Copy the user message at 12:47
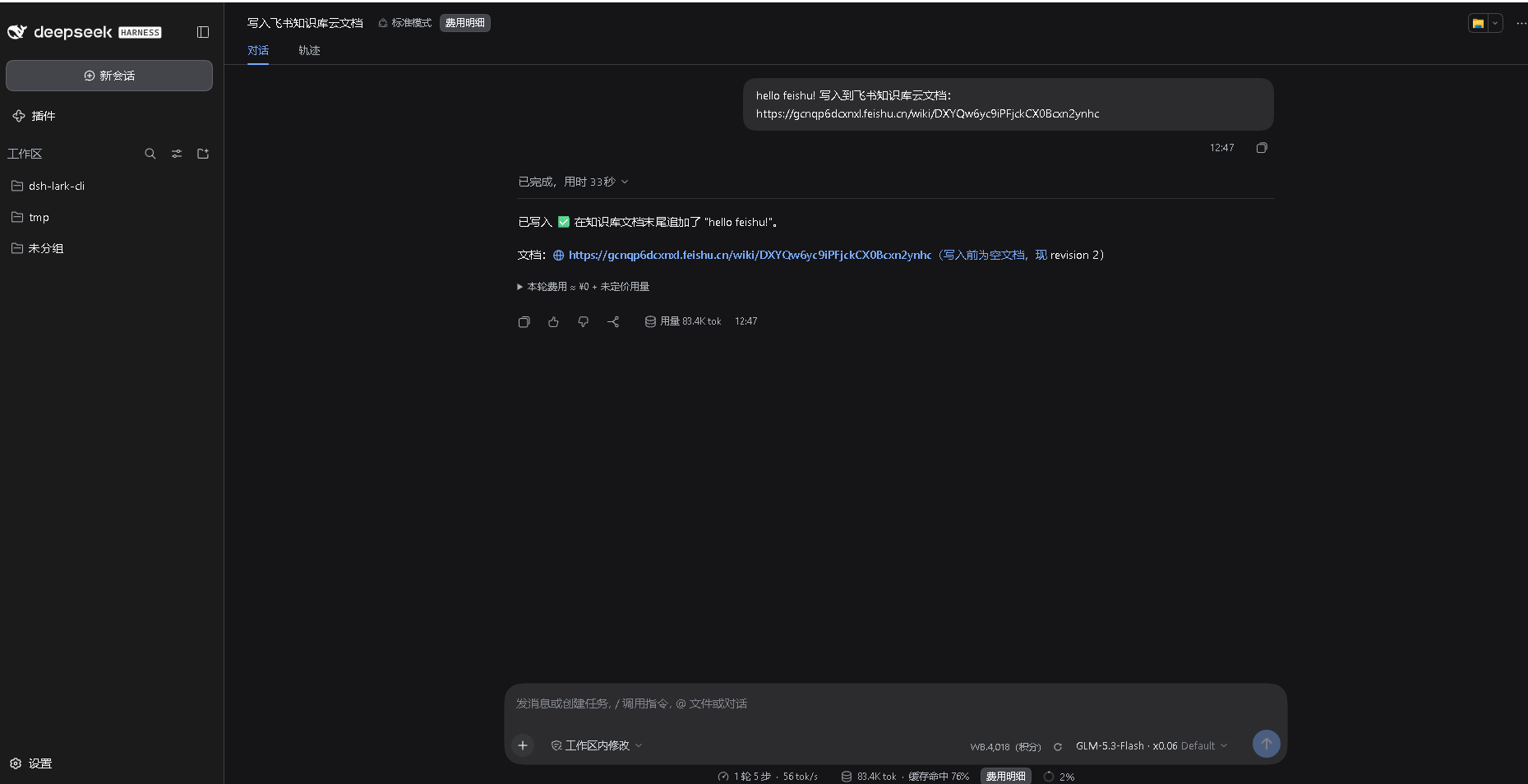This screenshot has height=784, width=1528. [x=1262, y=148]
